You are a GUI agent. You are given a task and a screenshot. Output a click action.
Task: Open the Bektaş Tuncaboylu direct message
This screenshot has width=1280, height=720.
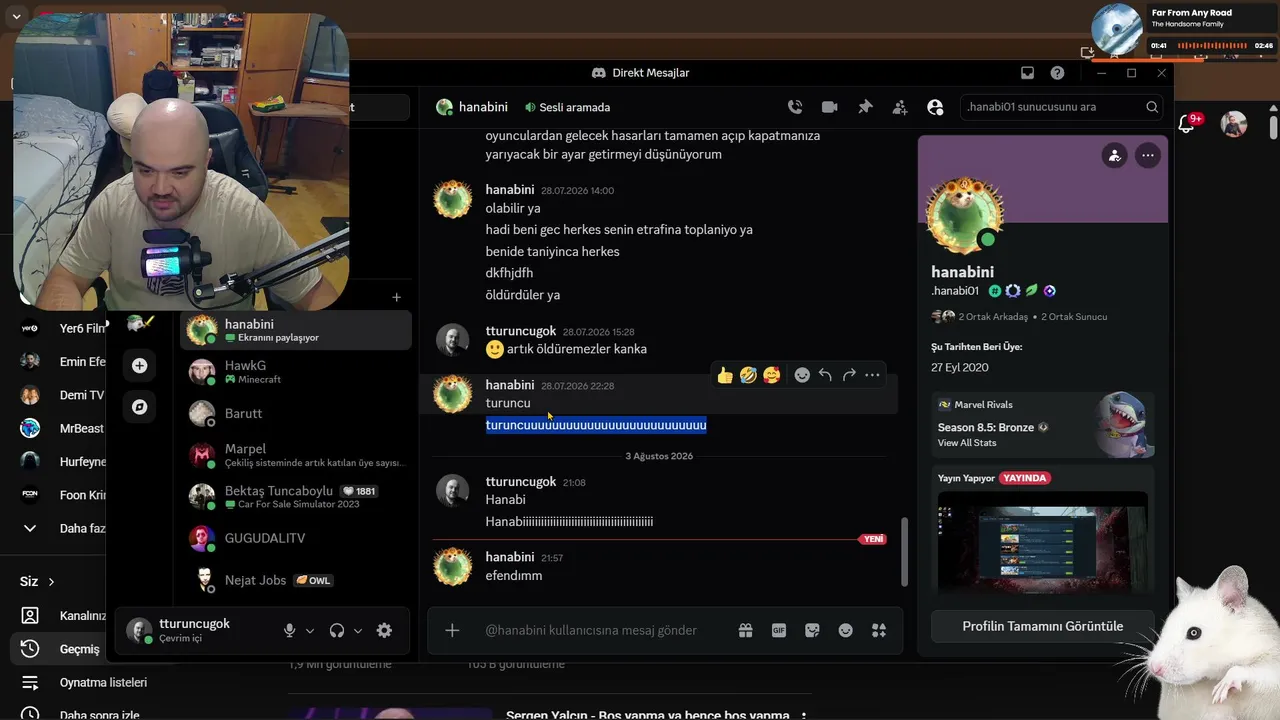296,497
